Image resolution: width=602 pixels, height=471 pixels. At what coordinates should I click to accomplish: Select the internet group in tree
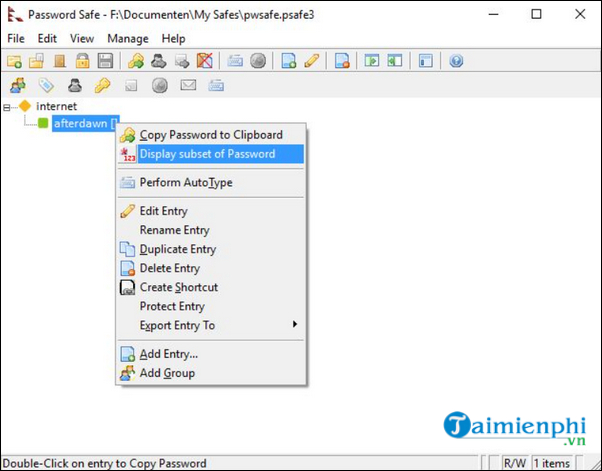56,106
